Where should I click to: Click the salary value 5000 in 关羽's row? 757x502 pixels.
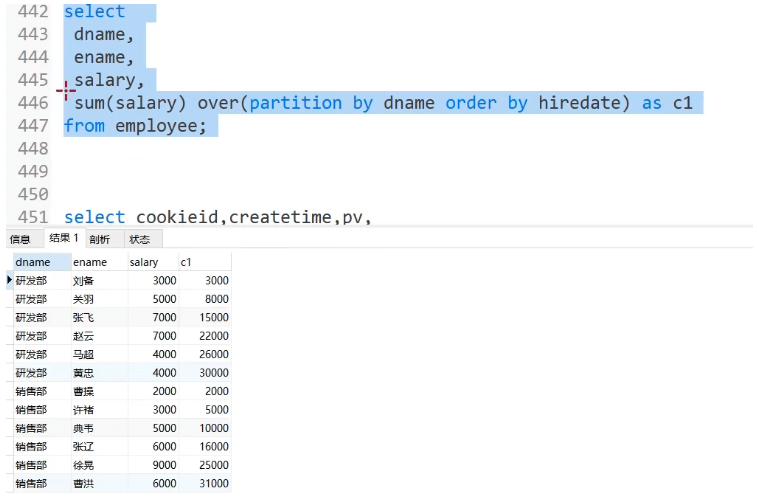coord(164,299)
